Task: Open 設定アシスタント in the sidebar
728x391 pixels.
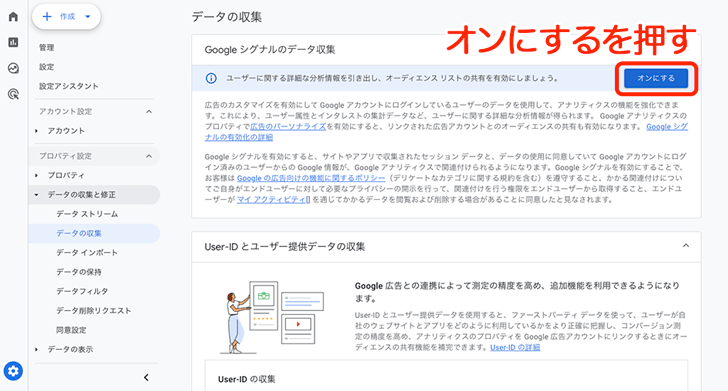Action: [x=69, y=86]
